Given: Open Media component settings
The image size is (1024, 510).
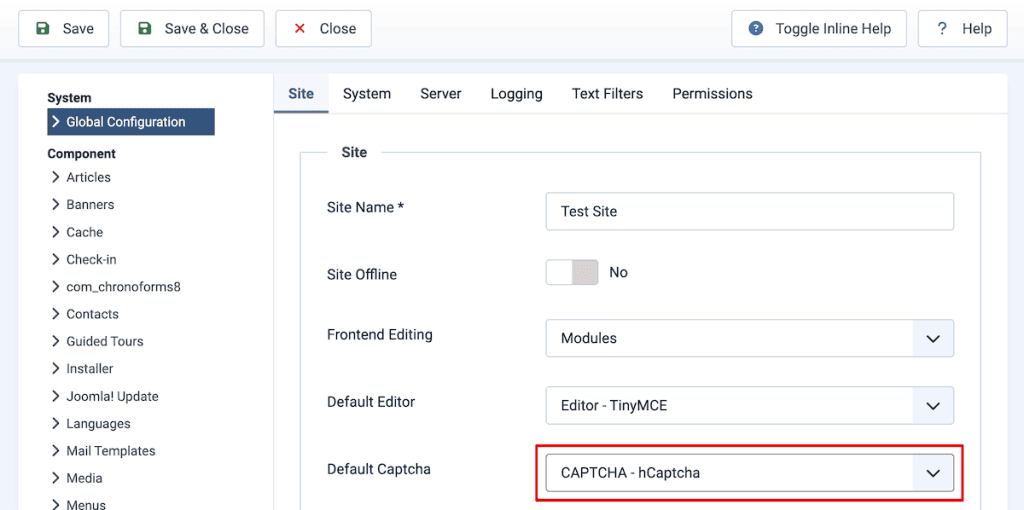Looking at the screenshot, I should (77, 479).
